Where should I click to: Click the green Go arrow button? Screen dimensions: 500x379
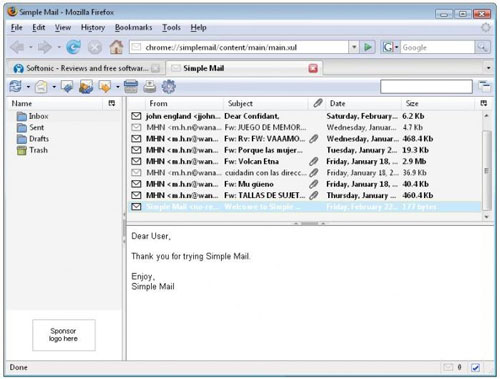click(x=368, y=47)
